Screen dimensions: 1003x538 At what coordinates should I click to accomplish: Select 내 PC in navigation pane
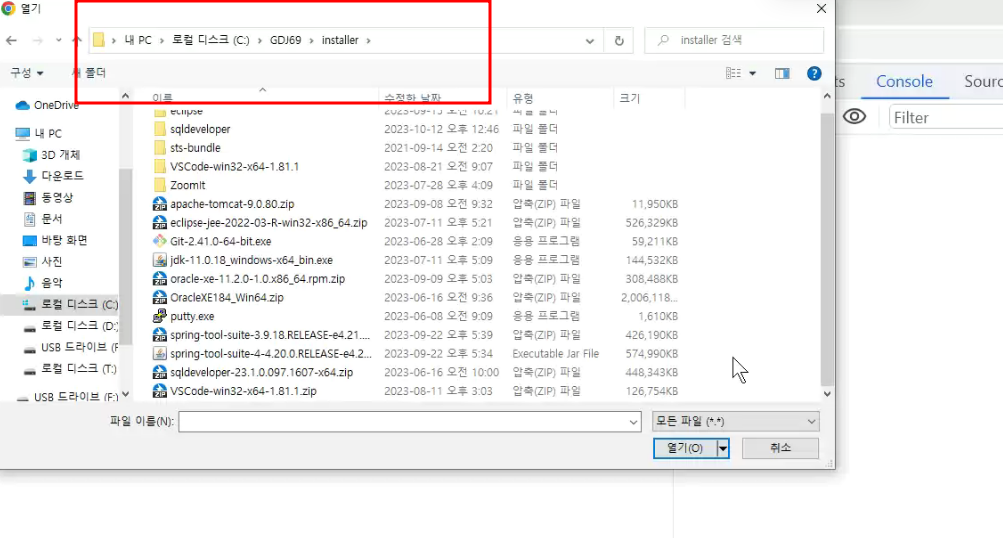39,133
